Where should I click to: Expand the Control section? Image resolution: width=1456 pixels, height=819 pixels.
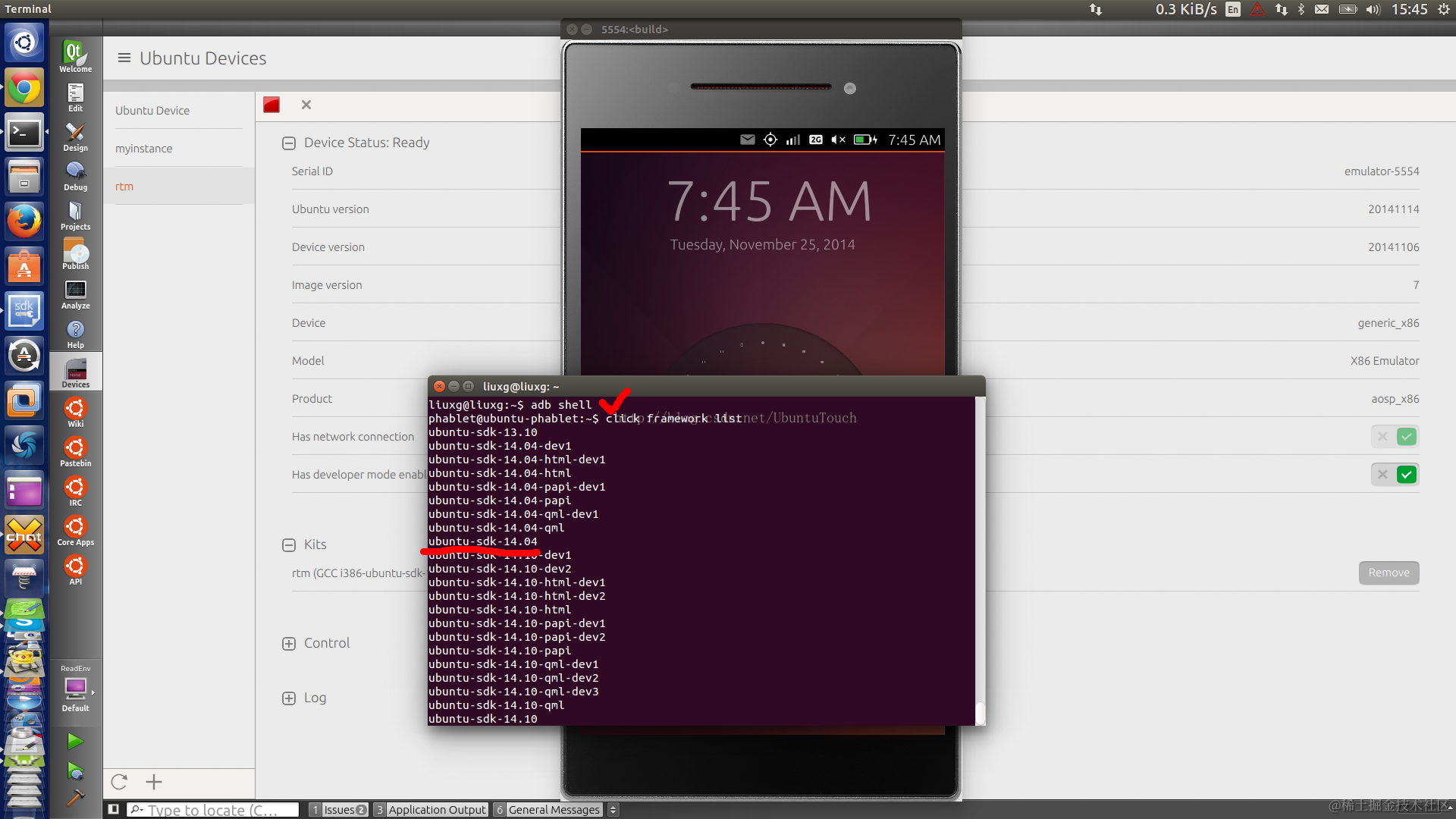288,643
